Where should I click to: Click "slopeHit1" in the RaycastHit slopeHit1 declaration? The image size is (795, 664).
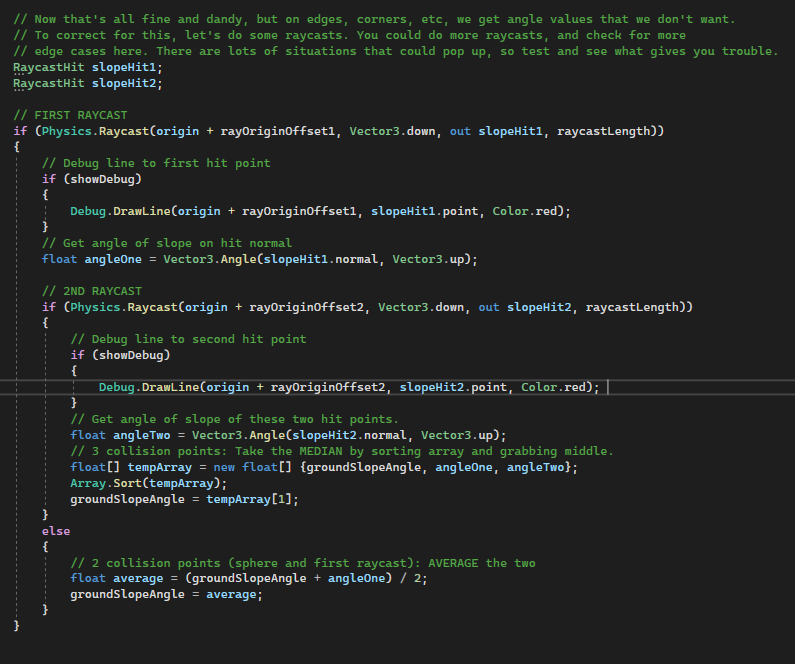124,67
